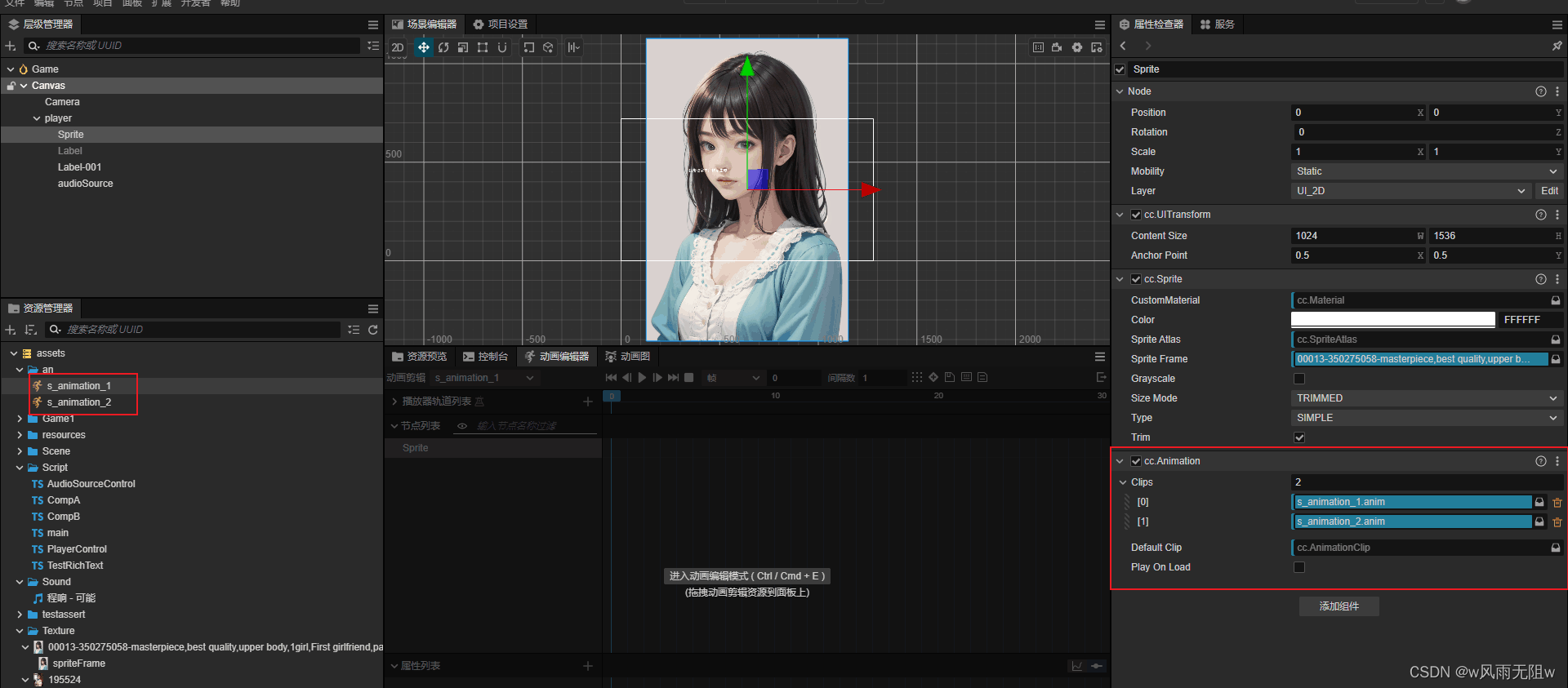Uncheck the Trim checkbox
The height and width of the screenshot is (688, 1568).
point(1299,437)
